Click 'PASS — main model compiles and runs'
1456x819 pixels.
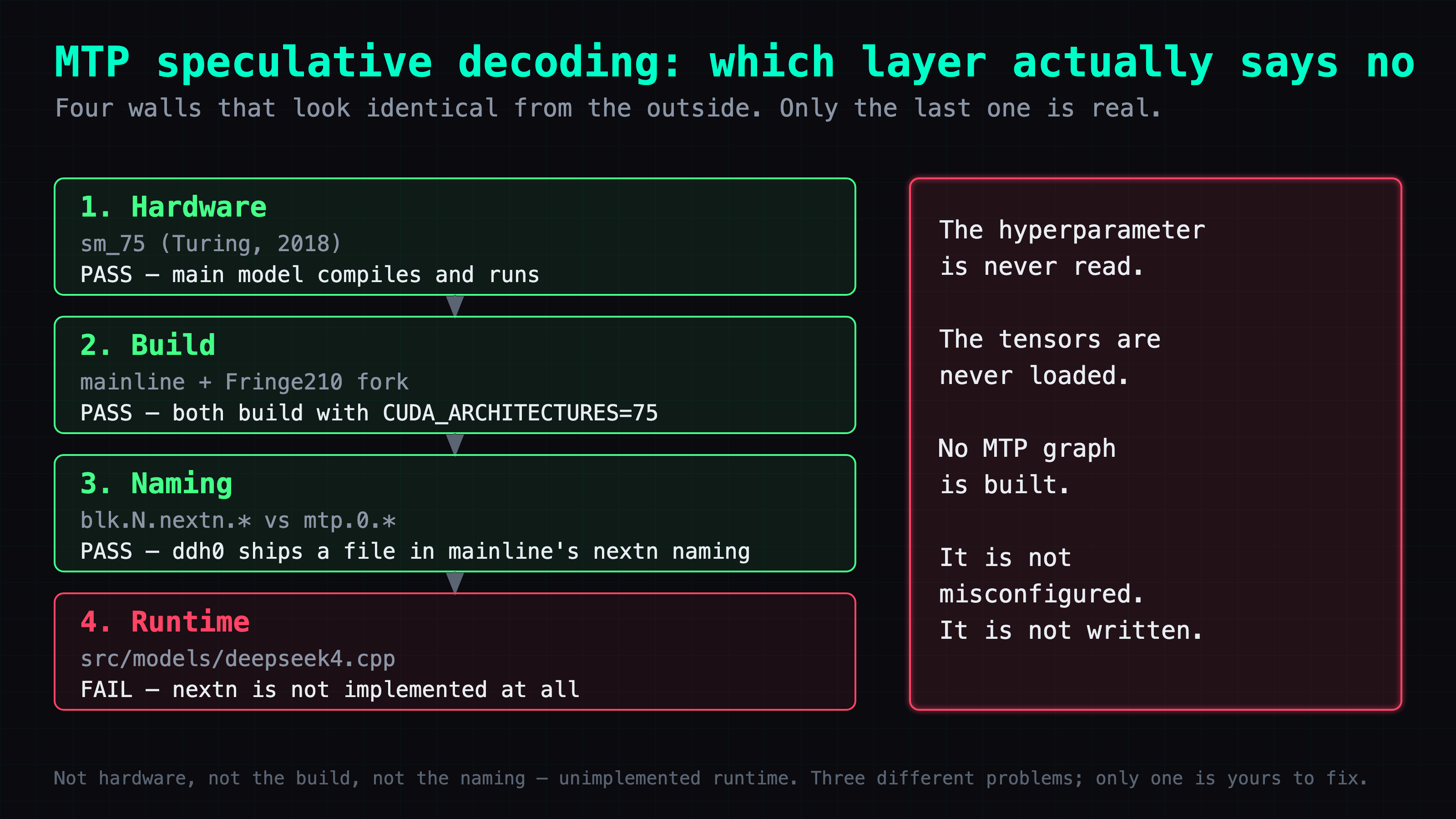(310, 275)
